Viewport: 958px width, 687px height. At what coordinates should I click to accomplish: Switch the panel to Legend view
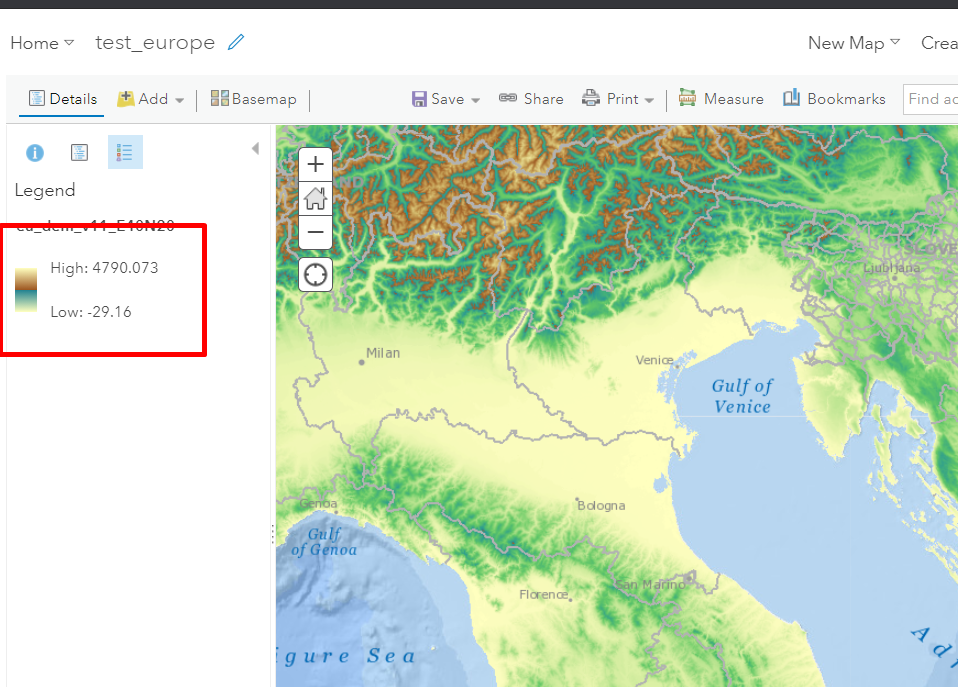[125, 152]
